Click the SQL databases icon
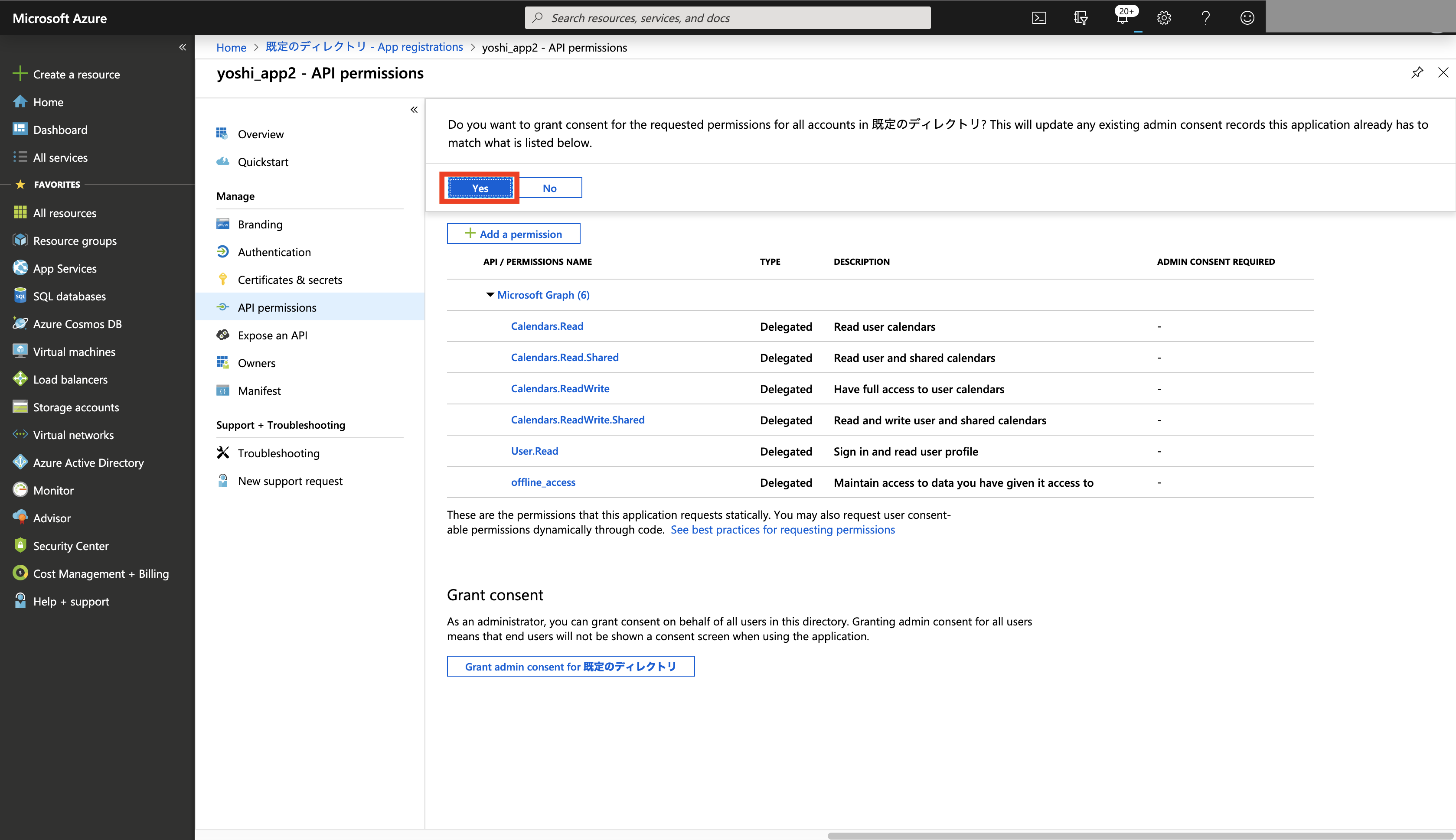This screenshot has width=1456, height=840. (x=20, y=295)
